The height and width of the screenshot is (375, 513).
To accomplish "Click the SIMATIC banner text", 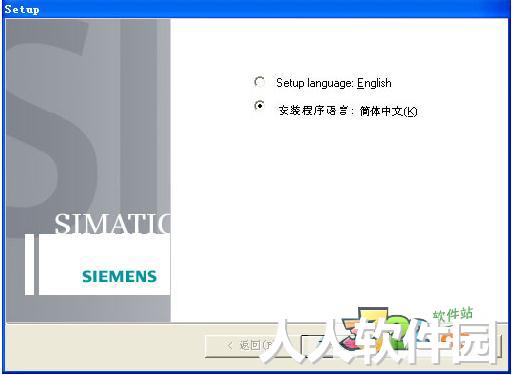I will [112, 223].
